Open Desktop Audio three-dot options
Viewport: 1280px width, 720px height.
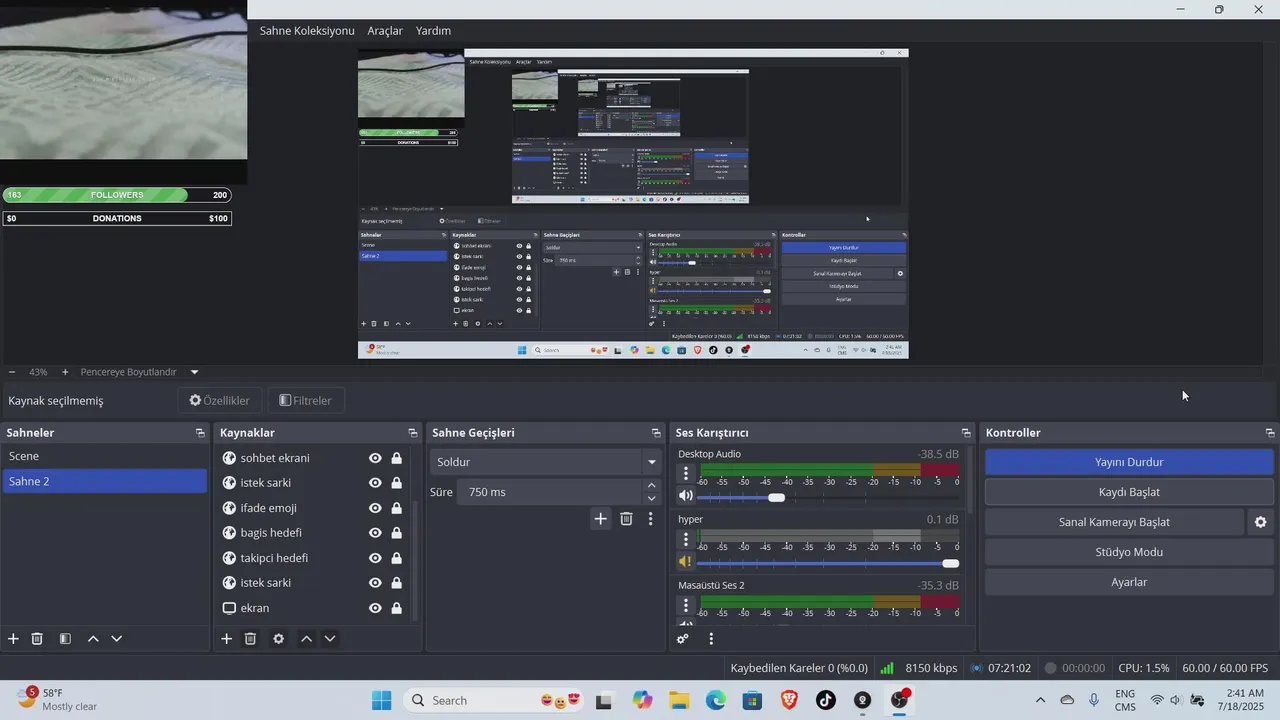pyautogui.click(x=686, y=474)
